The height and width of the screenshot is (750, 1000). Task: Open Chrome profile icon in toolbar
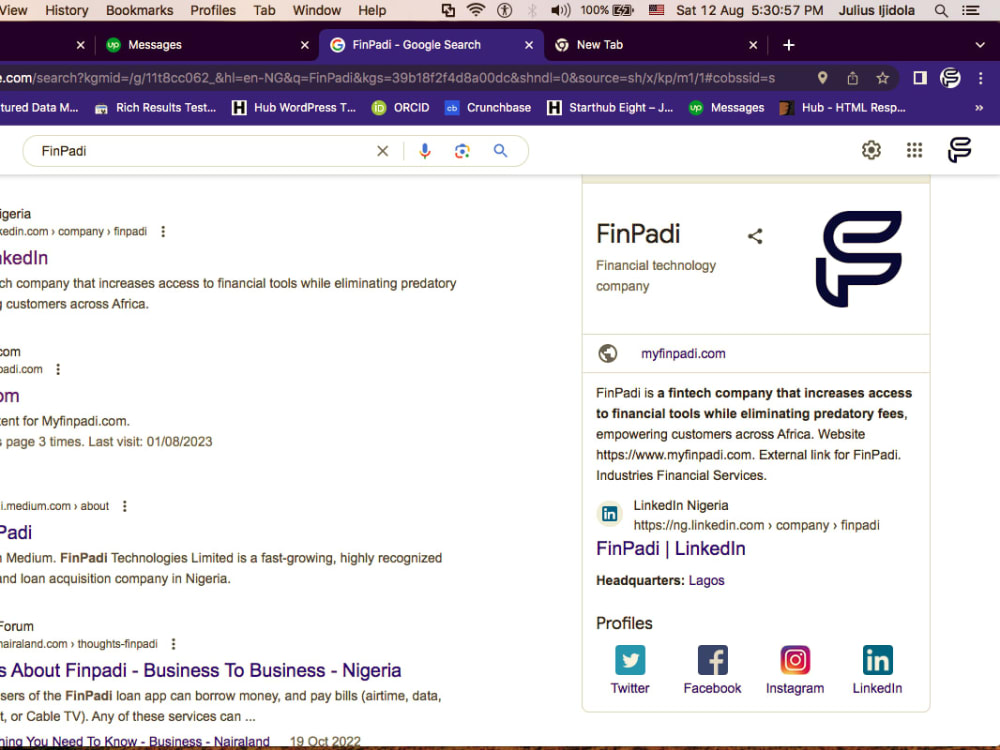click(x=950, y=78)
